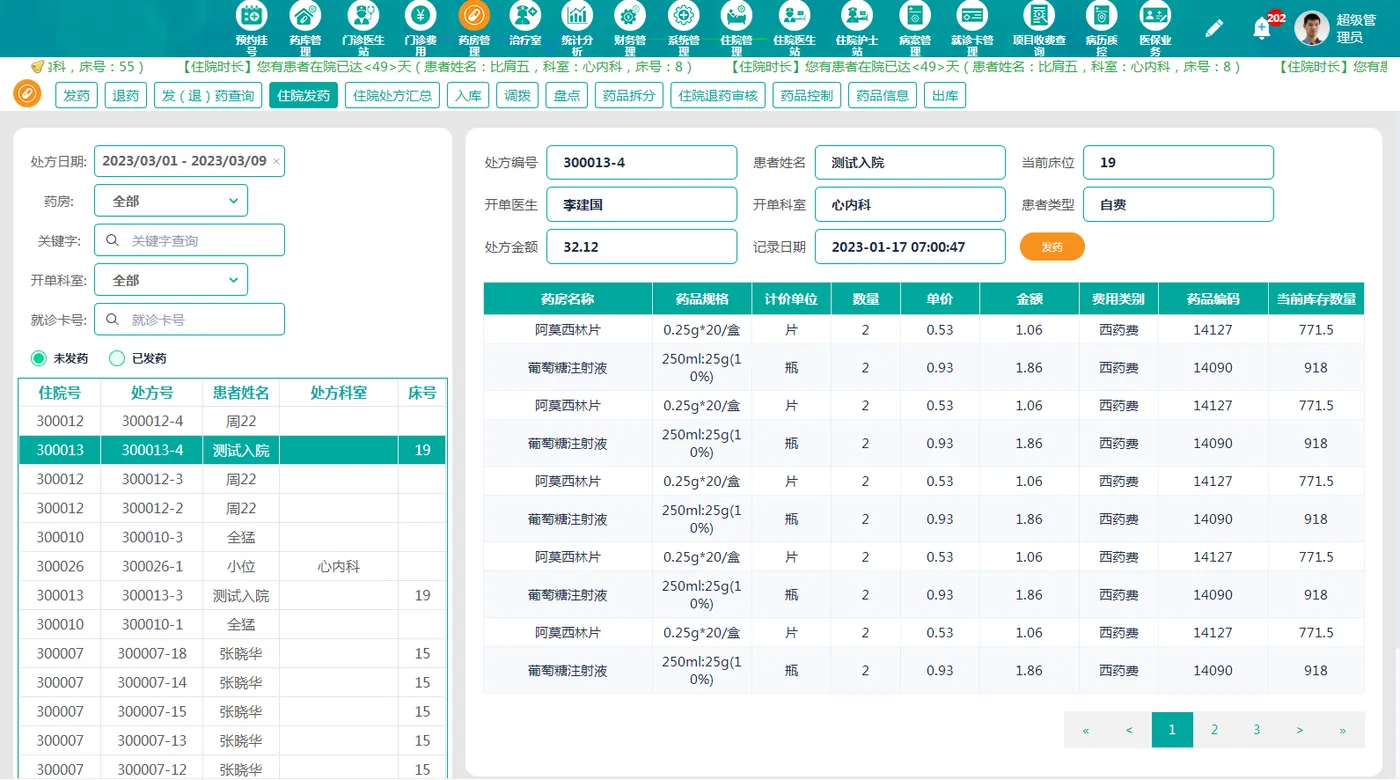Switch to the 盘点 tab
This screenshot has height=780, width=1400.
pyautogui.click(x=566, y=96)
